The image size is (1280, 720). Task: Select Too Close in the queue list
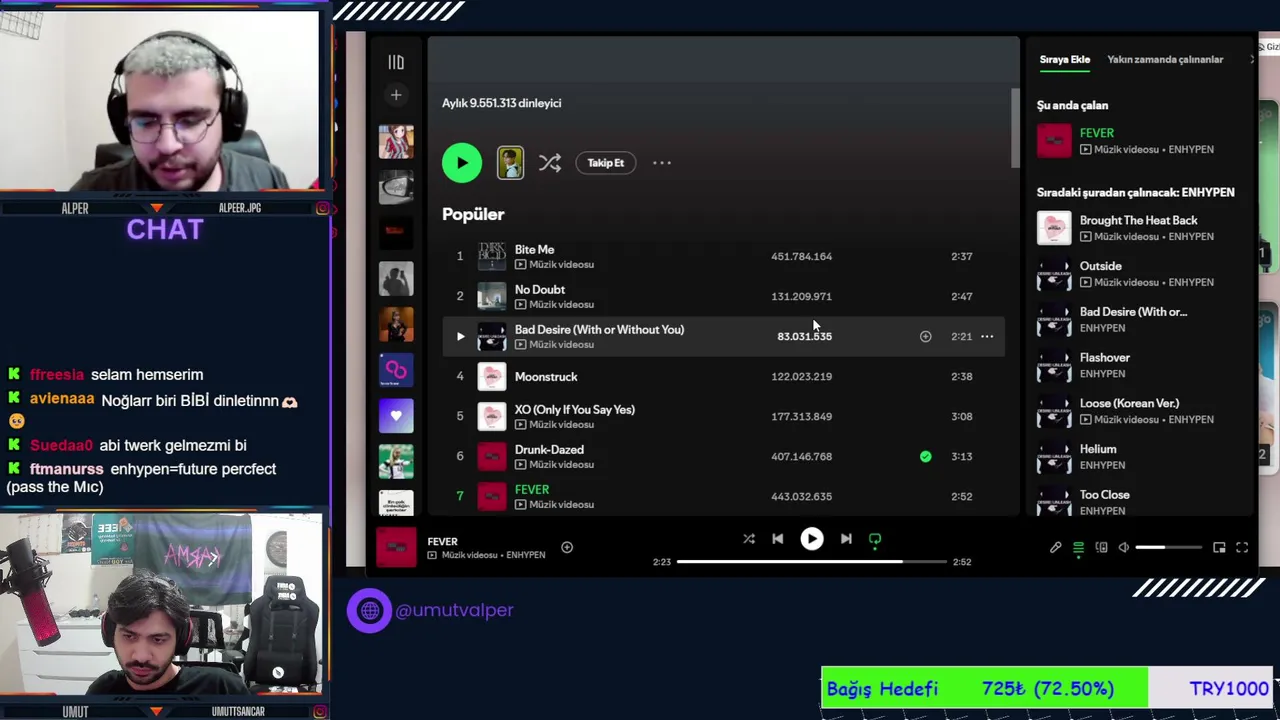(x=1104, y=495)
